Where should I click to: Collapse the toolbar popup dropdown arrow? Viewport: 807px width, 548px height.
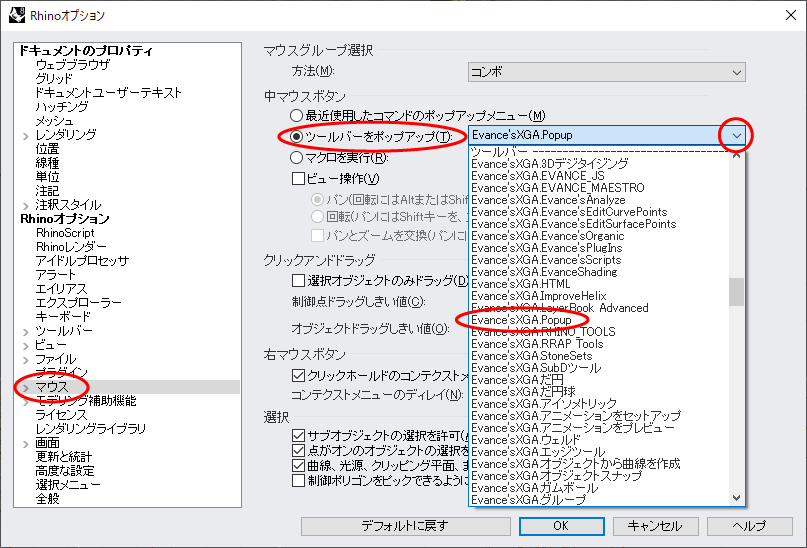[x=737, y=136]
